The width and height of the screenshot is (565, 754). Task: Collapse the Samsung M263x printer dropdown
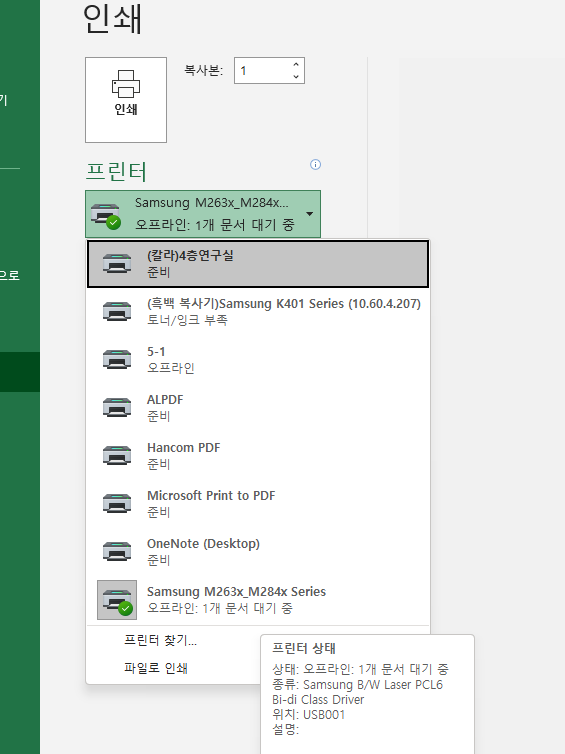coord(203,214)
